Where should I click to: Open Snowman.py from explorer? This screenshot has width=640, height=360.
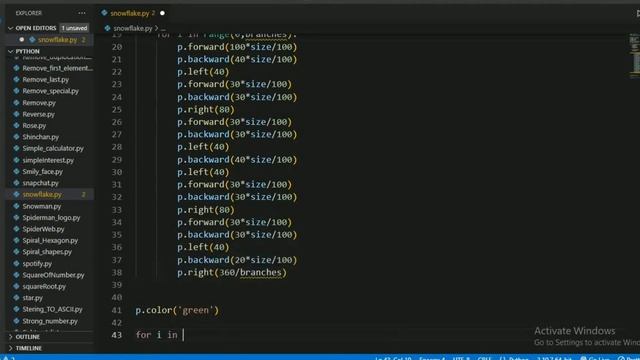(42, 206)
